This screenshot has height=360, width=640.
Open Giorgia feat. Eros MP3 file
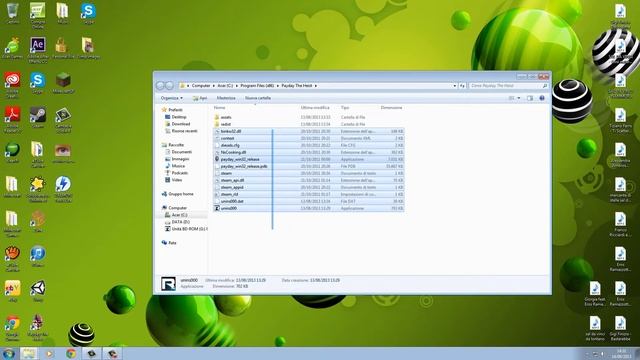click(x=595, y=293)
